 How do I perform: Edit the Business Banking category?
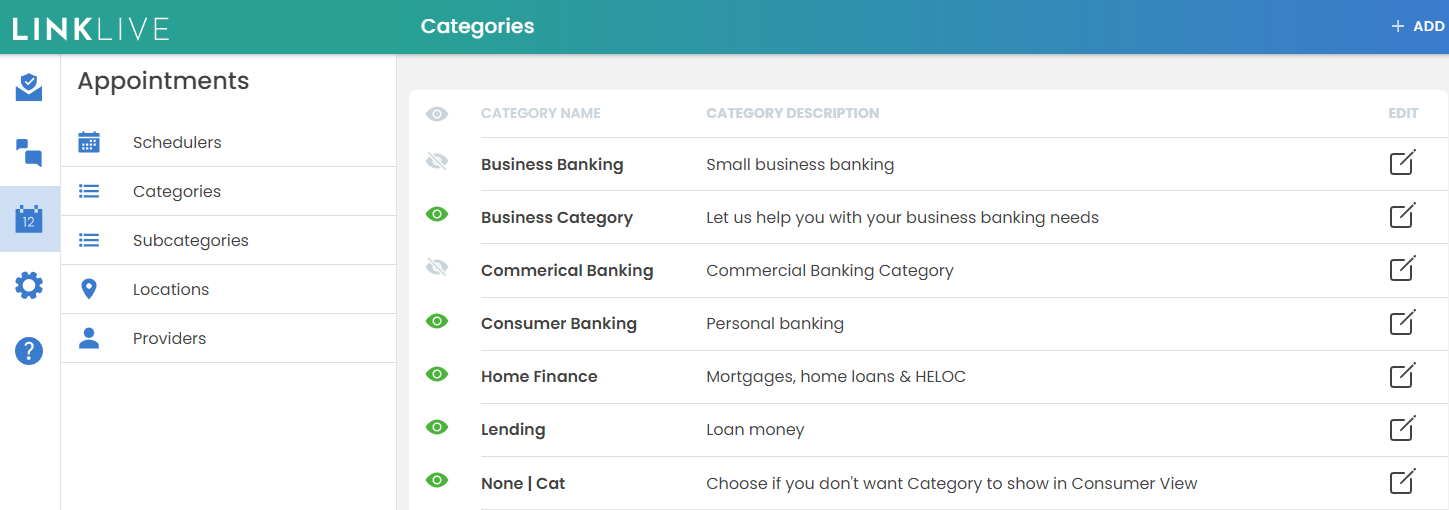pyautogui.click(x=1403, y=163)
